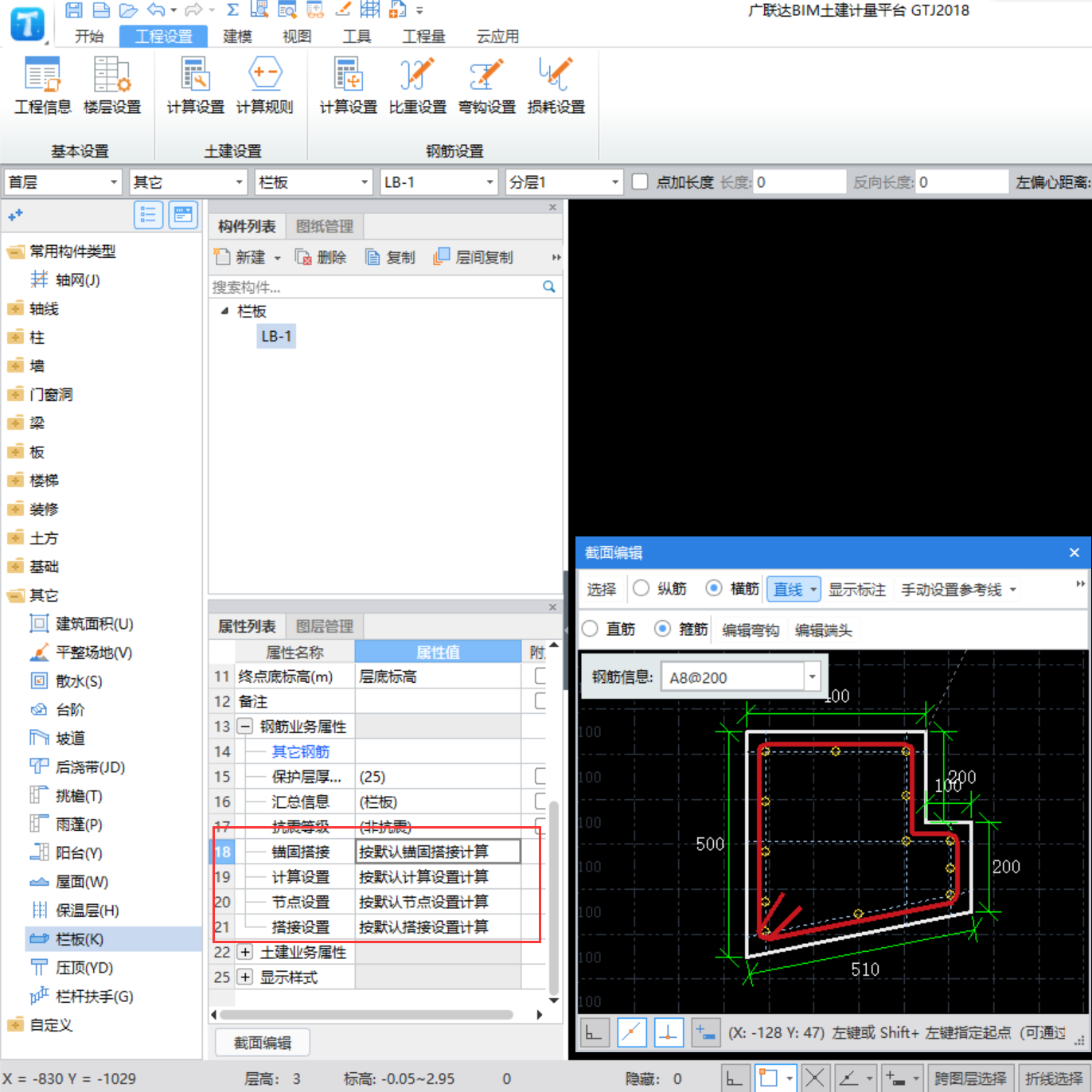The width and height of the screenshot is (1092, 1092).
Task: Click the 反向长度 input field
Action: [x=961, y=182]
